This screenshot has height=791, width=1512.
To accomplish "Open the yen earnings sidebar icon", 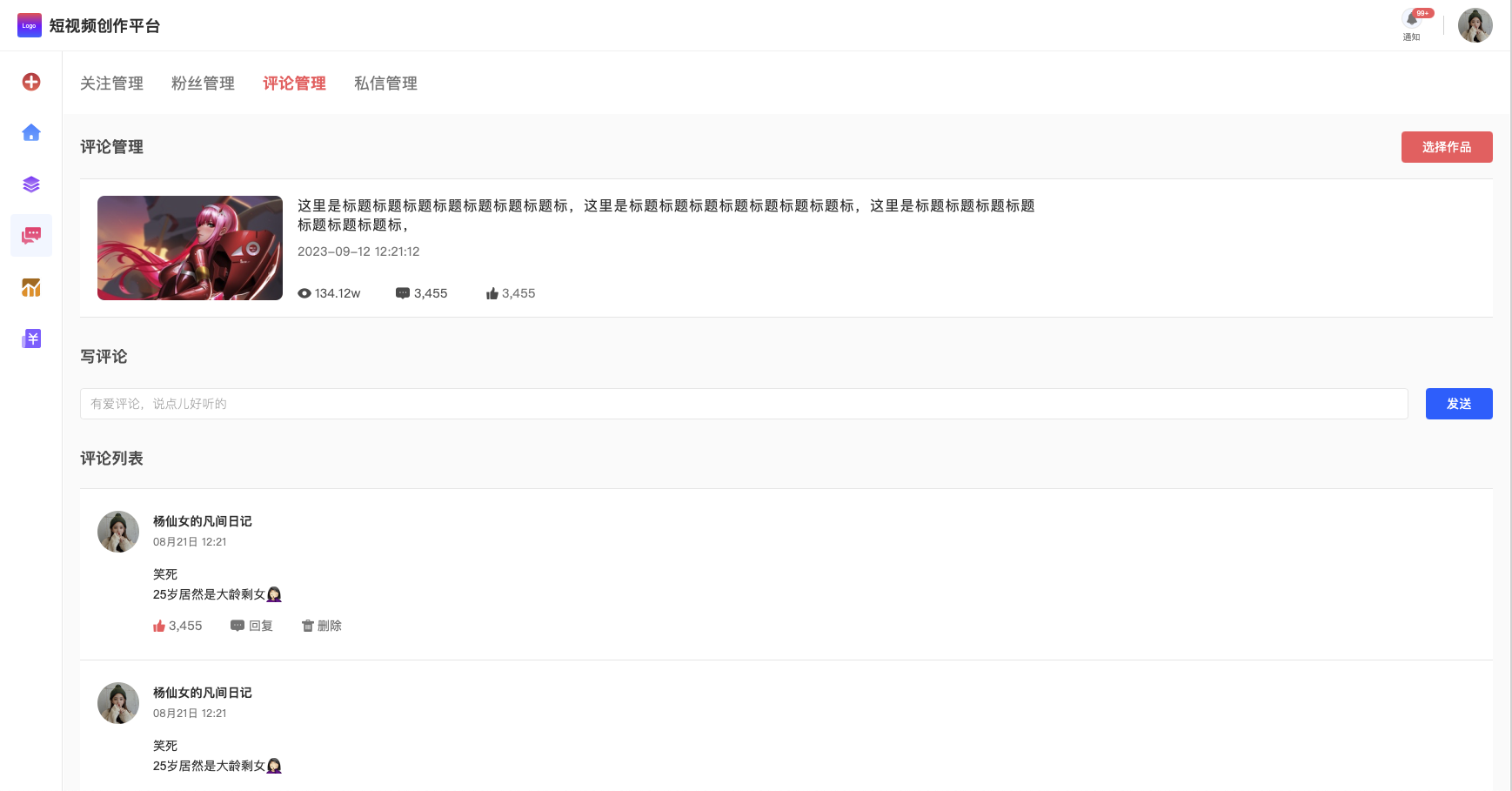I will coord(31,339).
